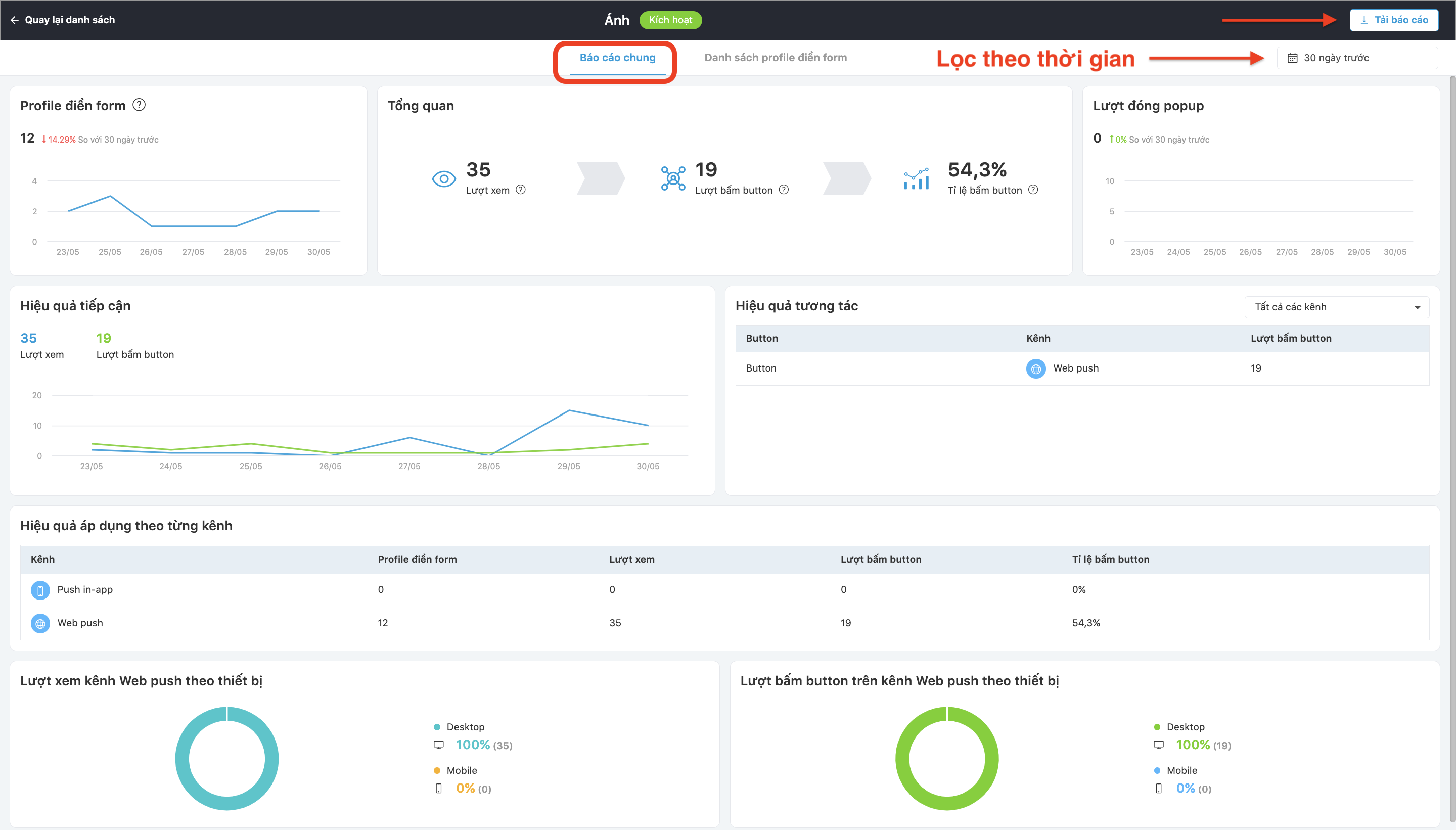The width and height of the screenshot is (1456, 830).
Task: Open the 30 ngày trước date filter
Action: (1357, 58)
